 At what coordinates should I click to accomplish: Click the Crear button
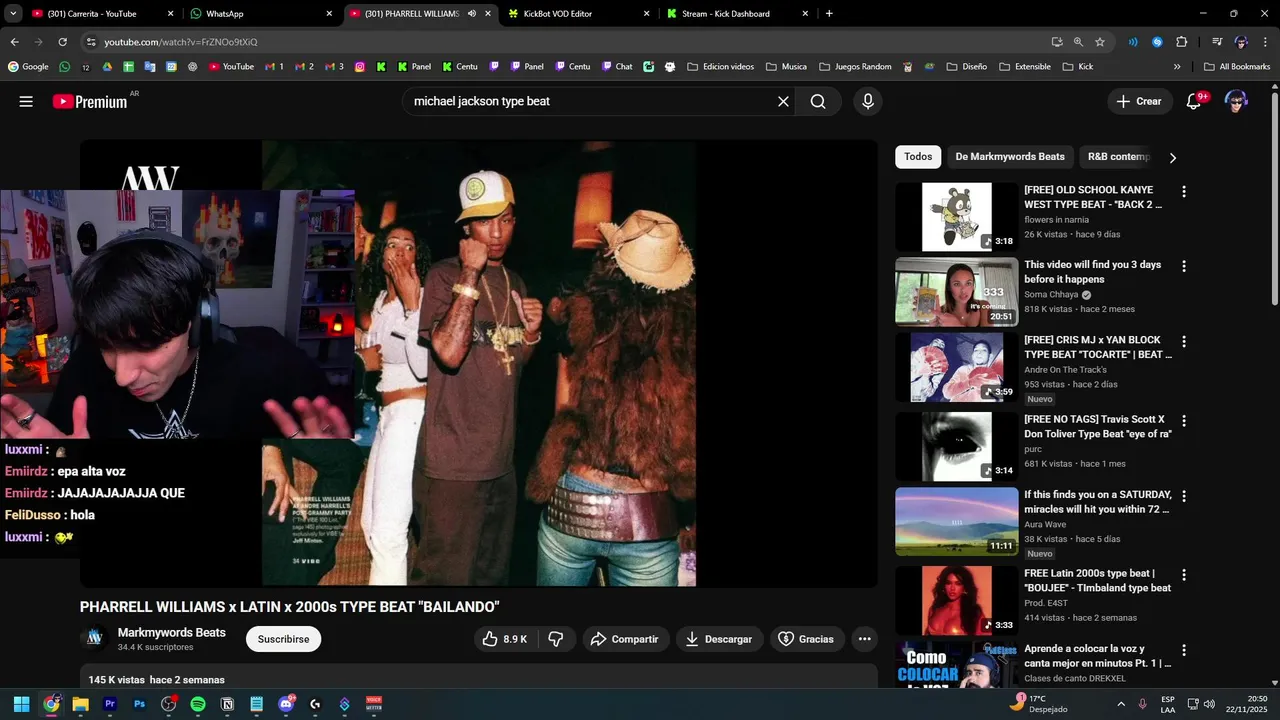[x=1140, y=101]
